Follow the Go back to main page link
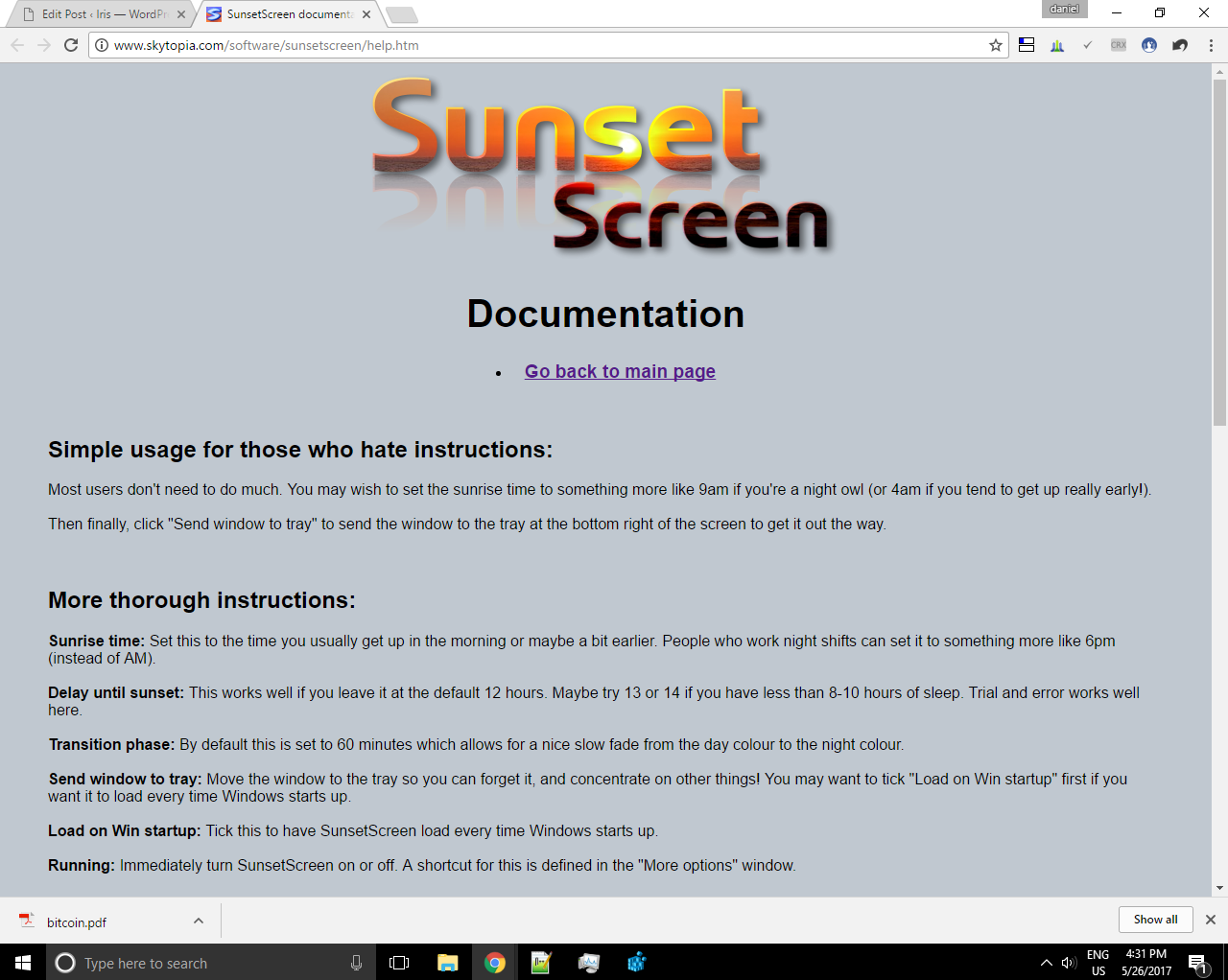 coord(620,371)
